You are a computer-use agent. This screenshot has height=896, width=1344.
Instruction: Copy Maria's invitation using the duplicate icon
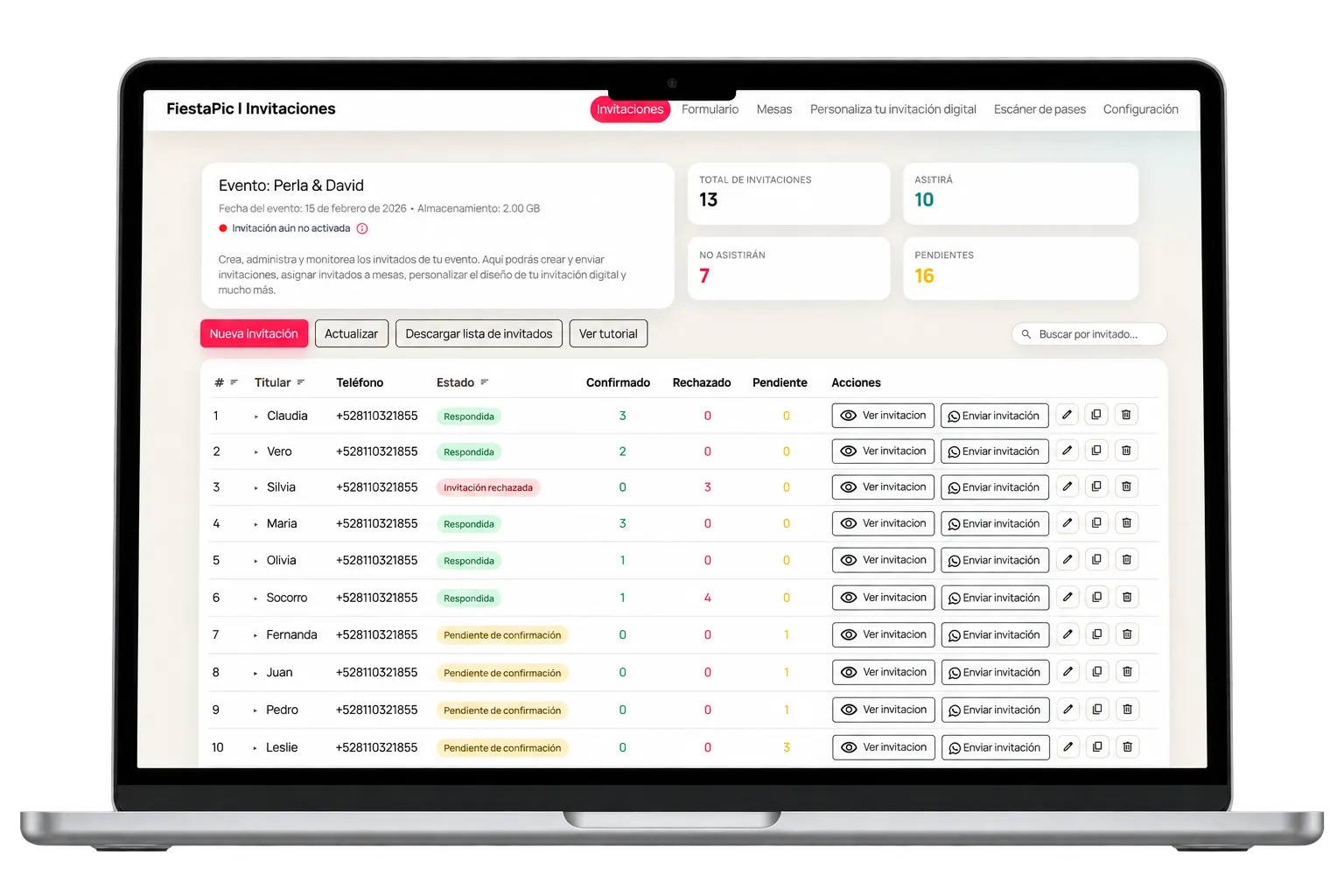pos(1097,523)
